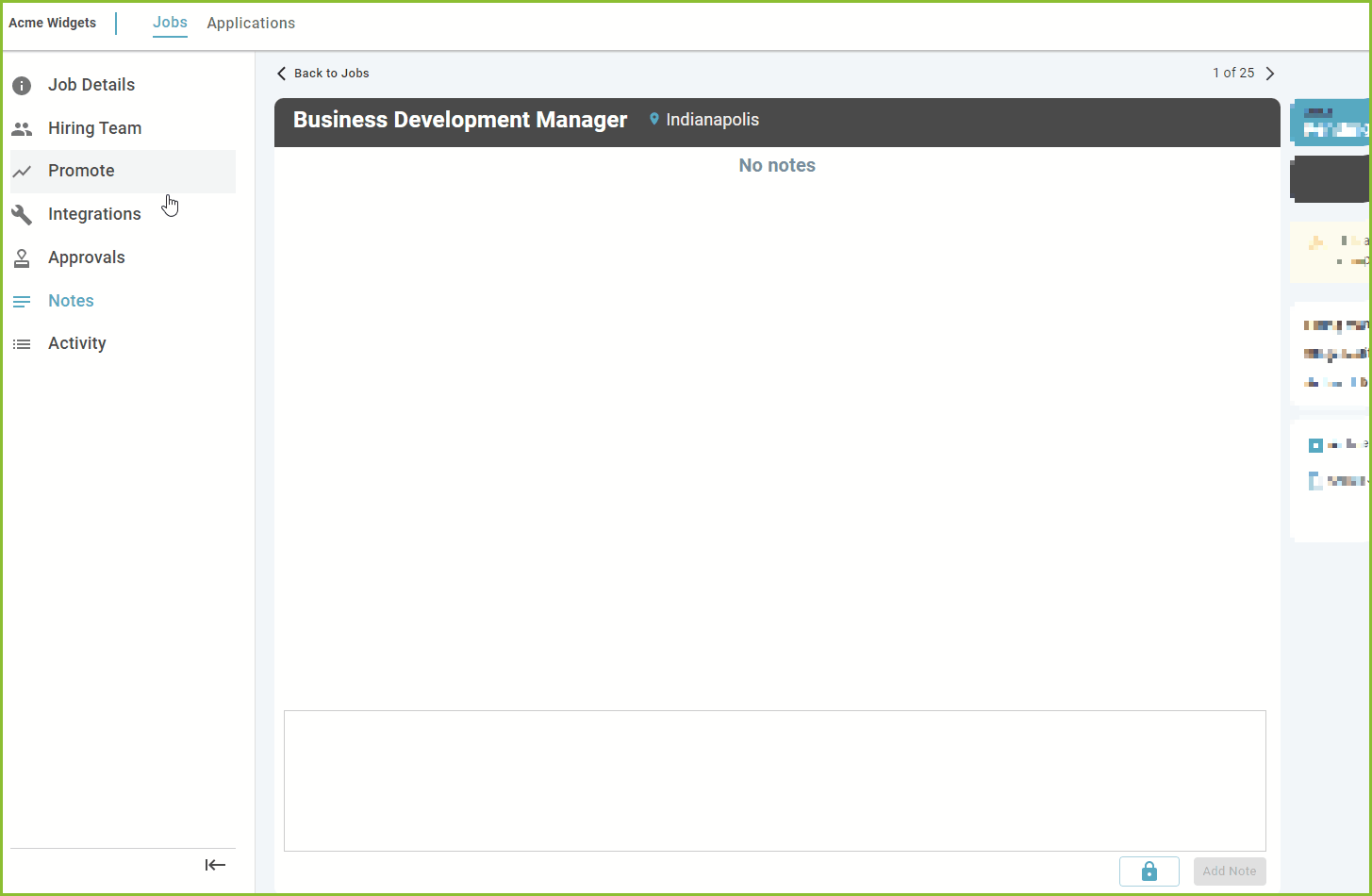The image size is (1372, 896).
Task: Click inside the note text area
Action: tap(775, 781)
